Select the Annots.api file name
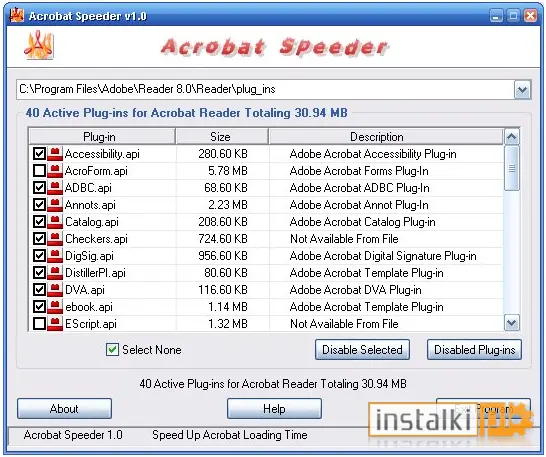Viewport: 546px width, 457px height. [90, 205]
